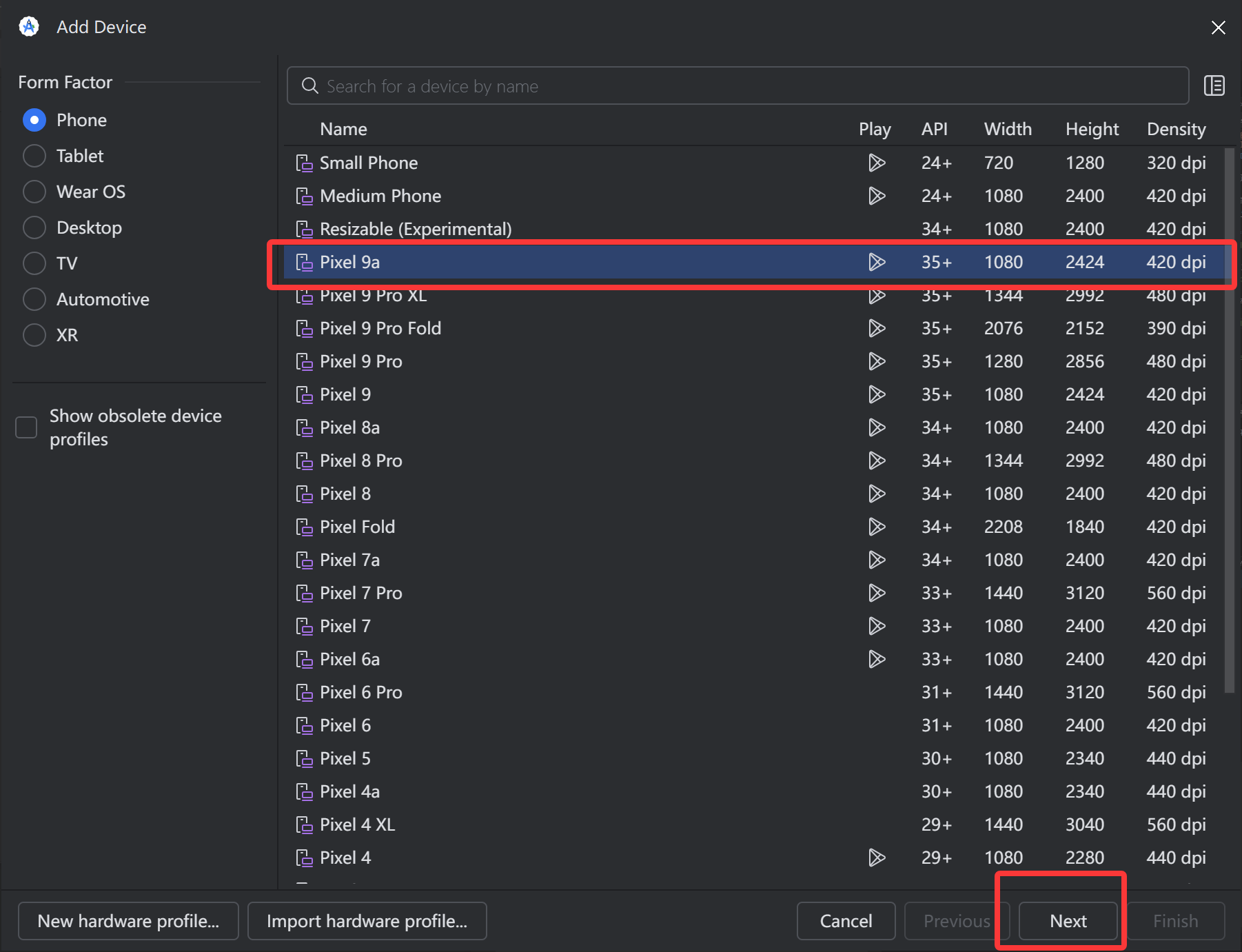The height and width of the screenshot is (952, 1242).
Task: Click the device icon beside Small Phone
Action: pos(304,163)
